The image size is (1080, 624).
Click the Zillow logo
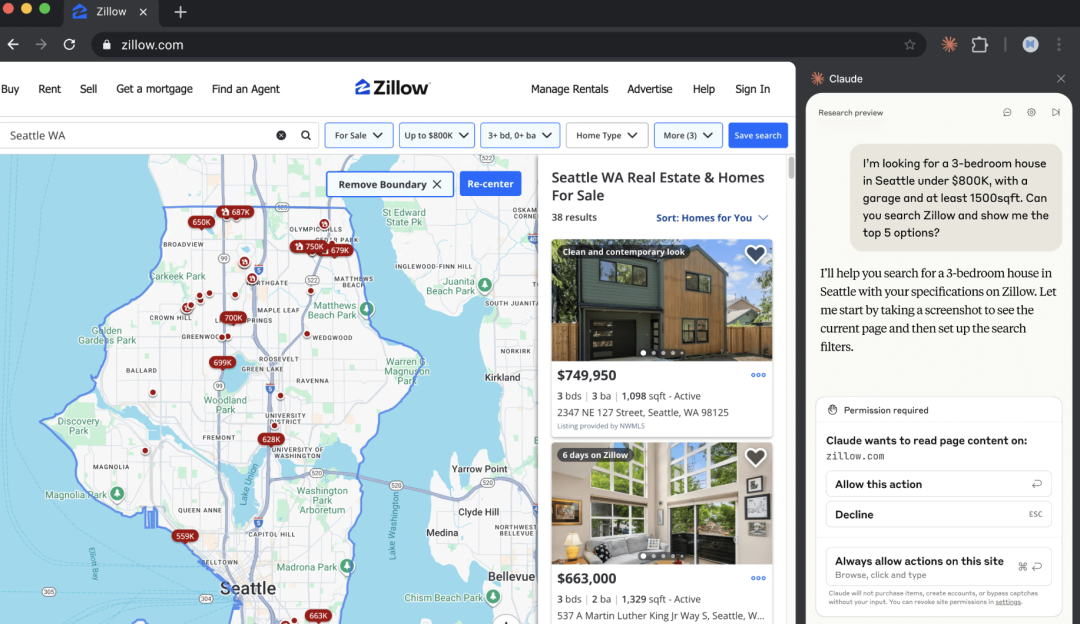tap(392, 88)
